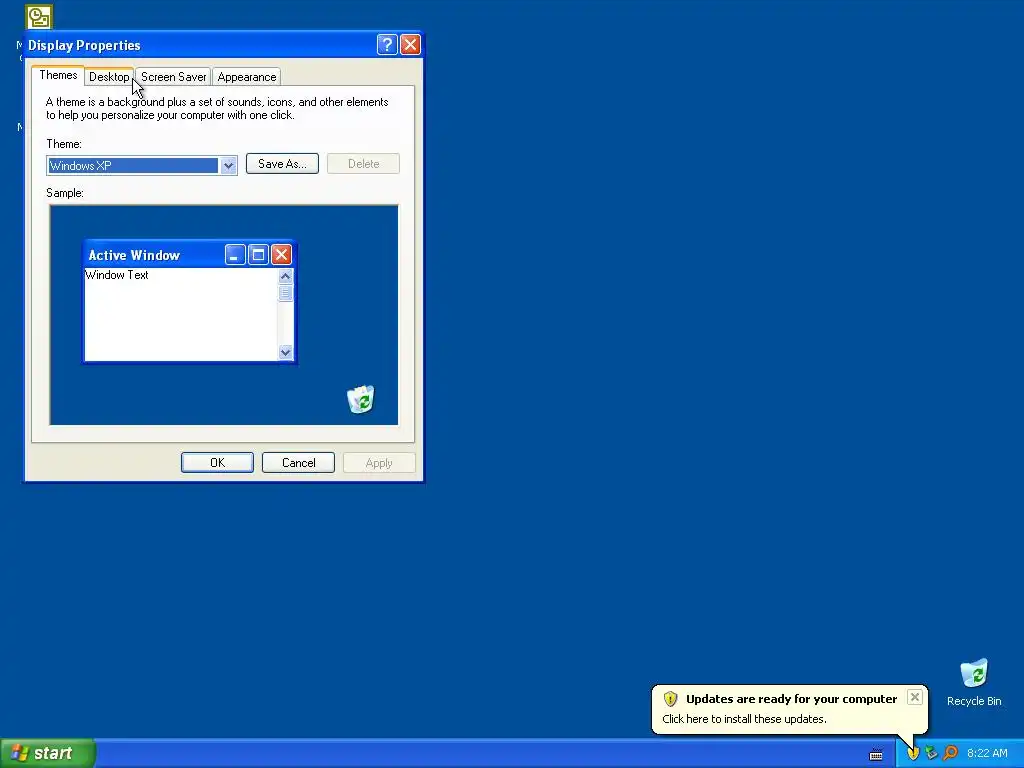Click the greyed-out Delete button
Image resolution: width=1024 pixels, height=768 pixels.
tap(363, 164)
